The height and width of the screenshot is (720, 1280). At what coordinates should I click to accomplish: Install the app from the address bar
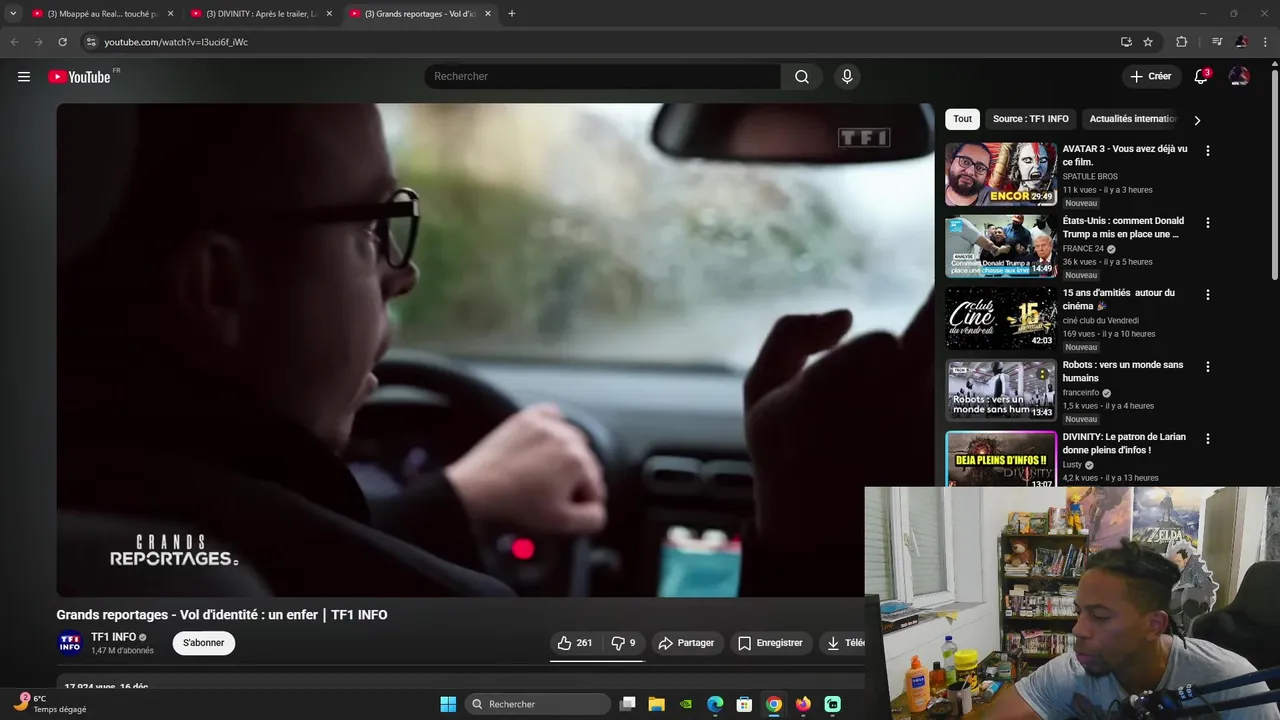click(x=1126, y=42)
